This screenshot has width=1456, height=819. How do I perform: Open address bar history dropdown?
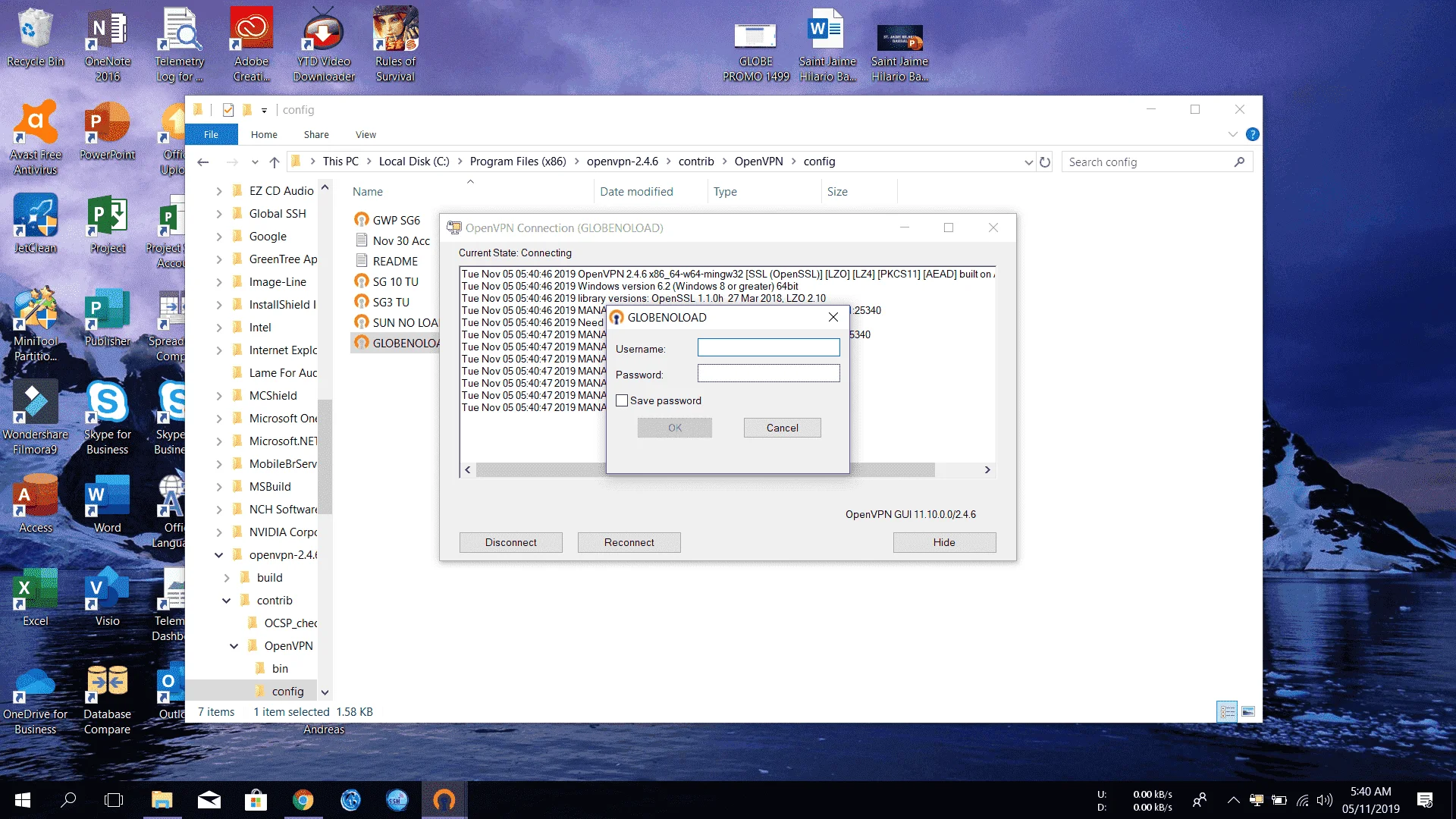coord(1028,162)
